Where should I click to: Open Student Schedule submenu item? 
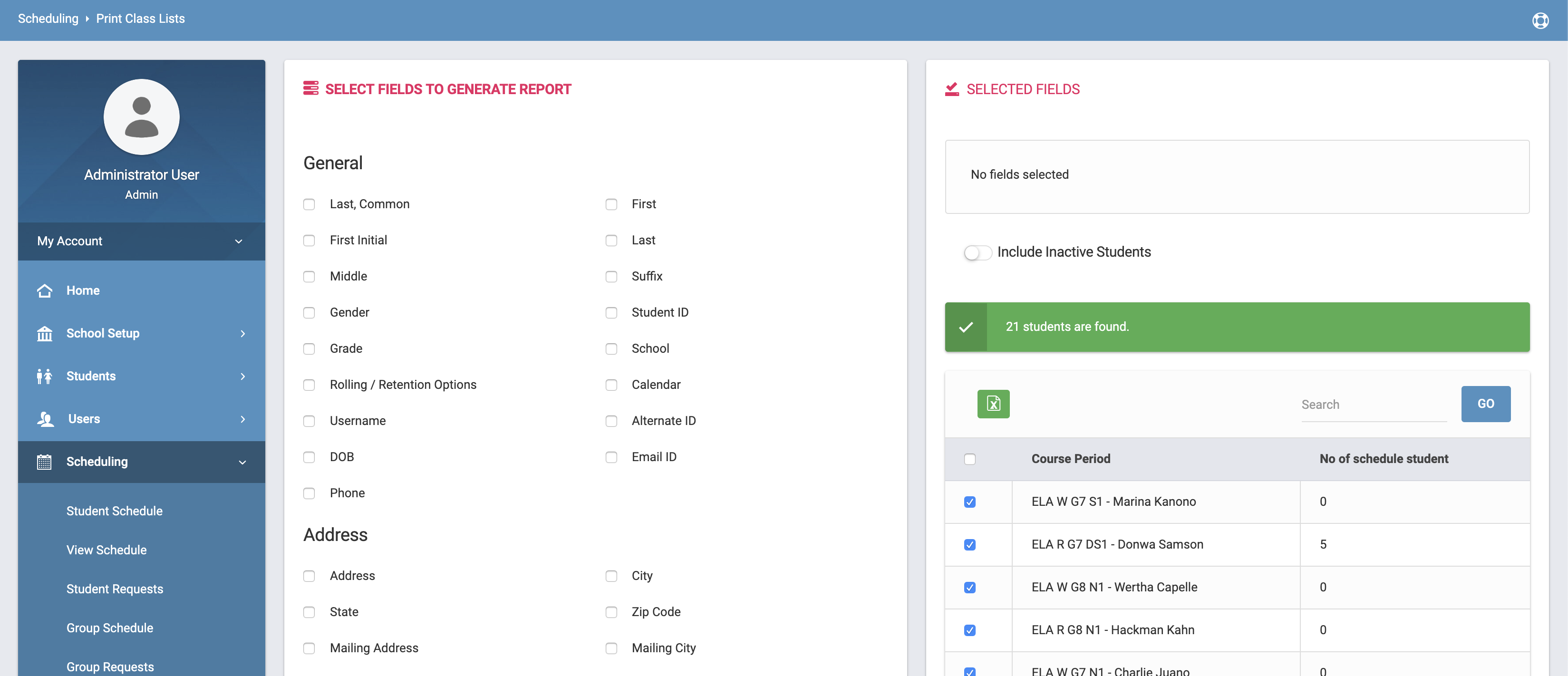pos(115,511)
